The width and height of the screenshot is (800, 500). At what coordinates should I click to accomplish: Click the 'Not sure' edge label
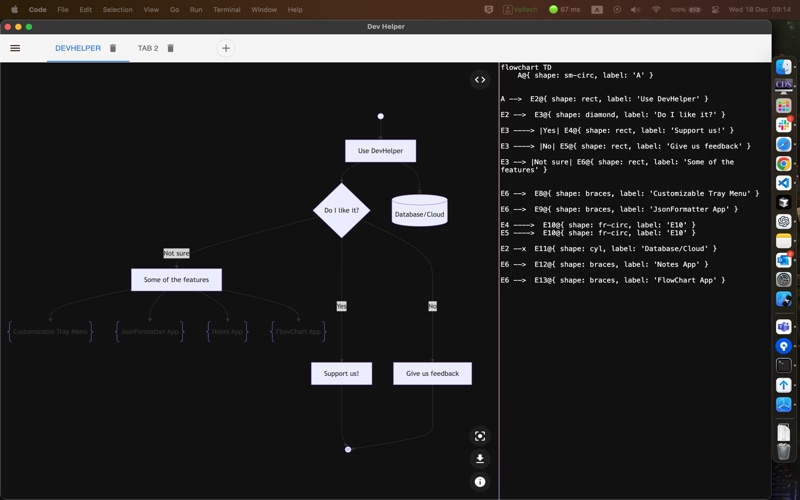pos(176,253)
